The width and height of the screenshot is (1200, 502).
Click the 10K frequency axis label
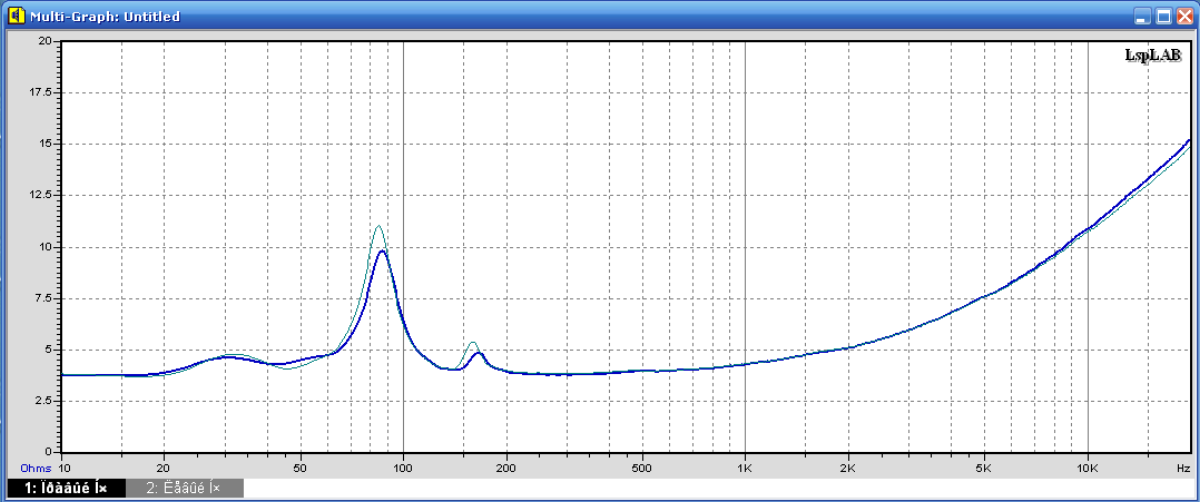pyautogui.click(x=1087, y=467)
